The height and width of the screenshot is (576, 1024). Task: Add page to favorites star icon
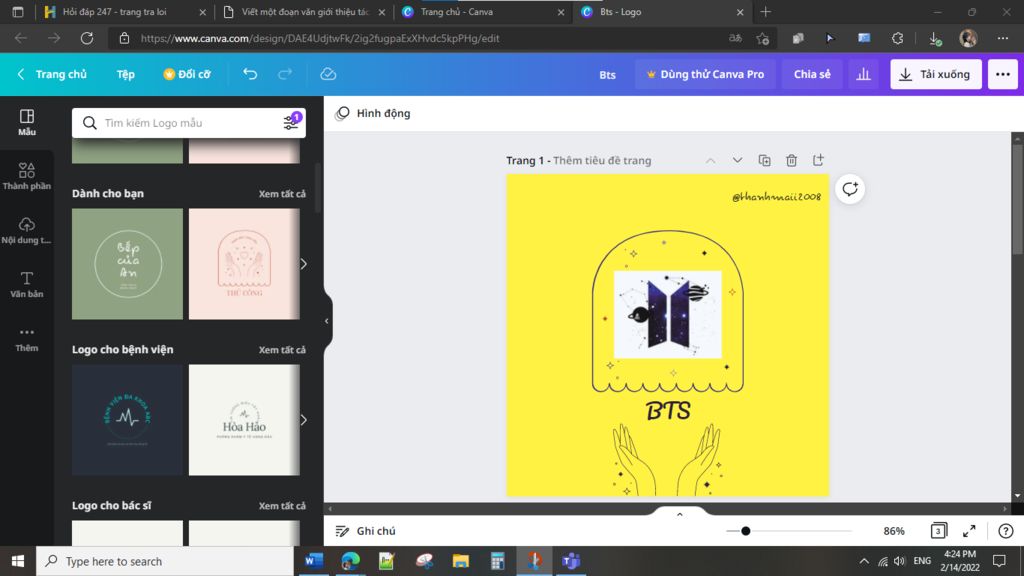[762, 38]
